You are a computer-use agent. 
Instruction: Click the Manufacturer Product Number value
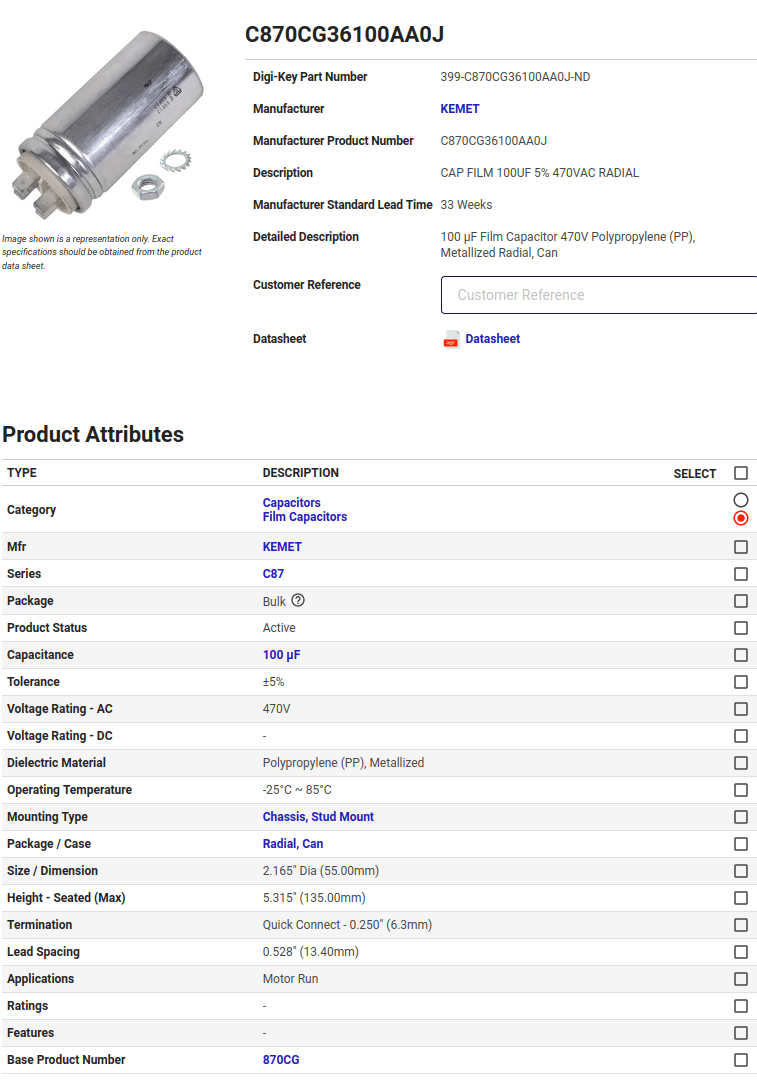coord(494,141)
